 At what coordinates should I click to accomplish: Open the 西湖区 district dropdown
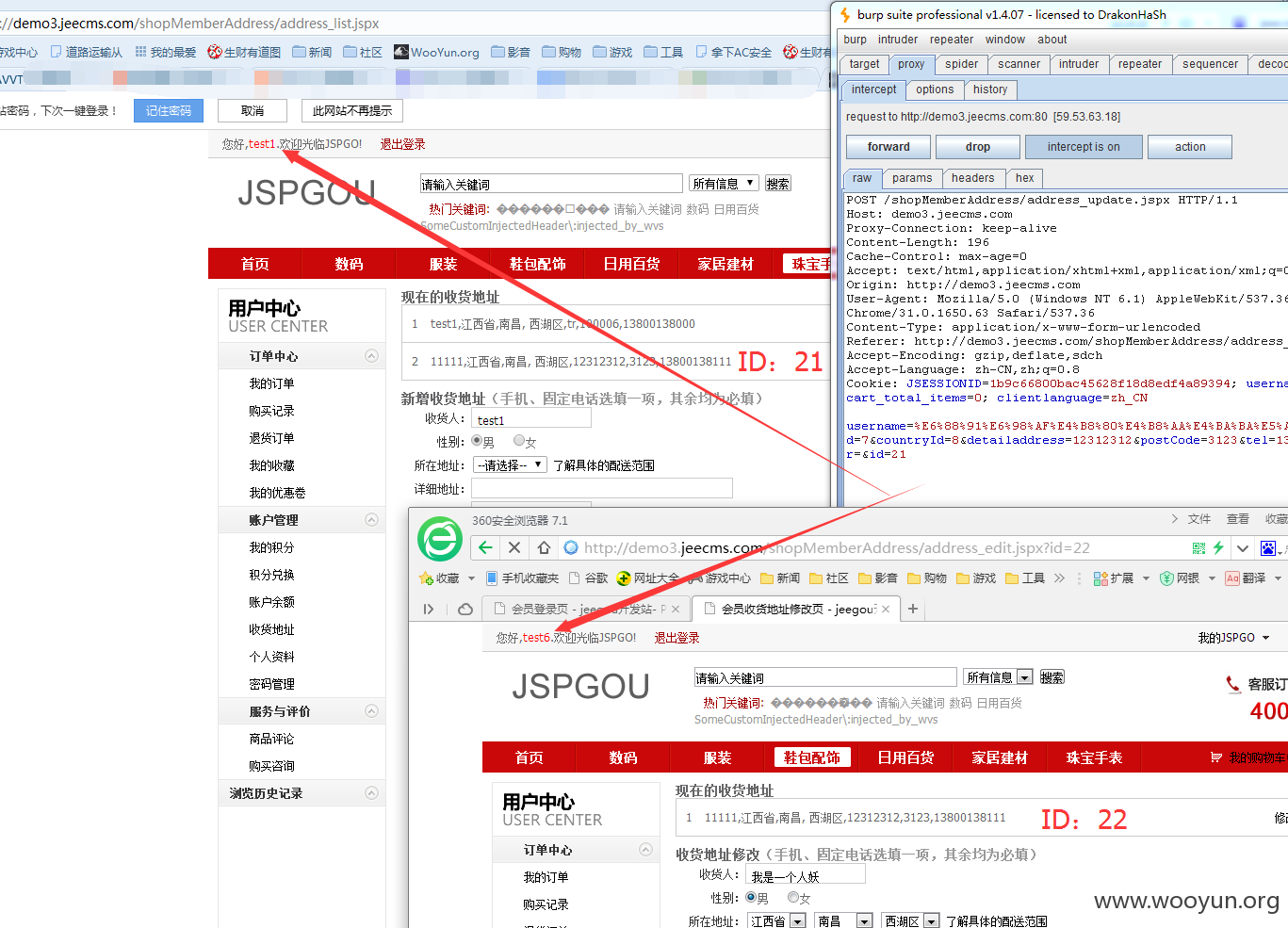pos(911,921)
